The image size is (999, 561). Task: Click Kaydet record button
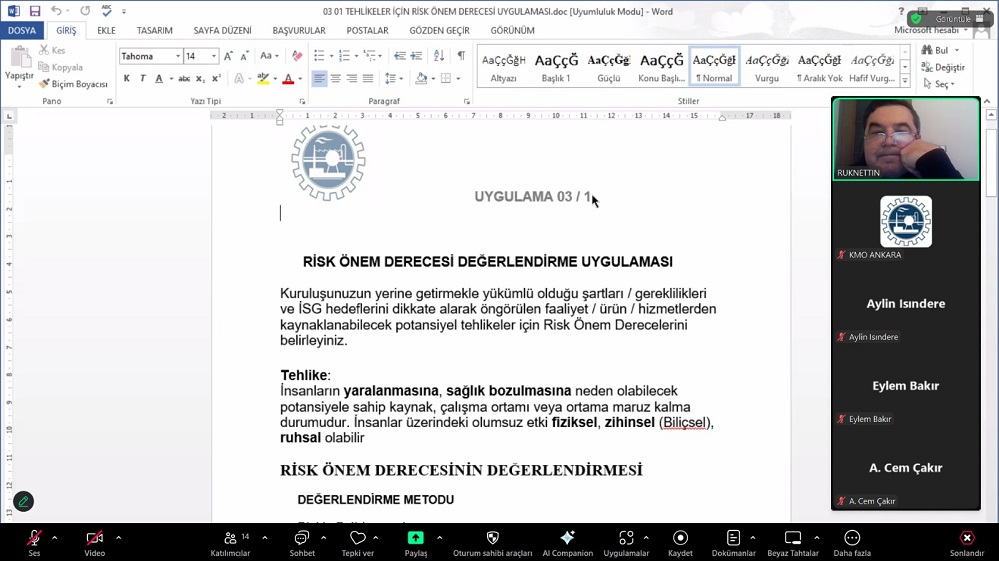point(680,543)
